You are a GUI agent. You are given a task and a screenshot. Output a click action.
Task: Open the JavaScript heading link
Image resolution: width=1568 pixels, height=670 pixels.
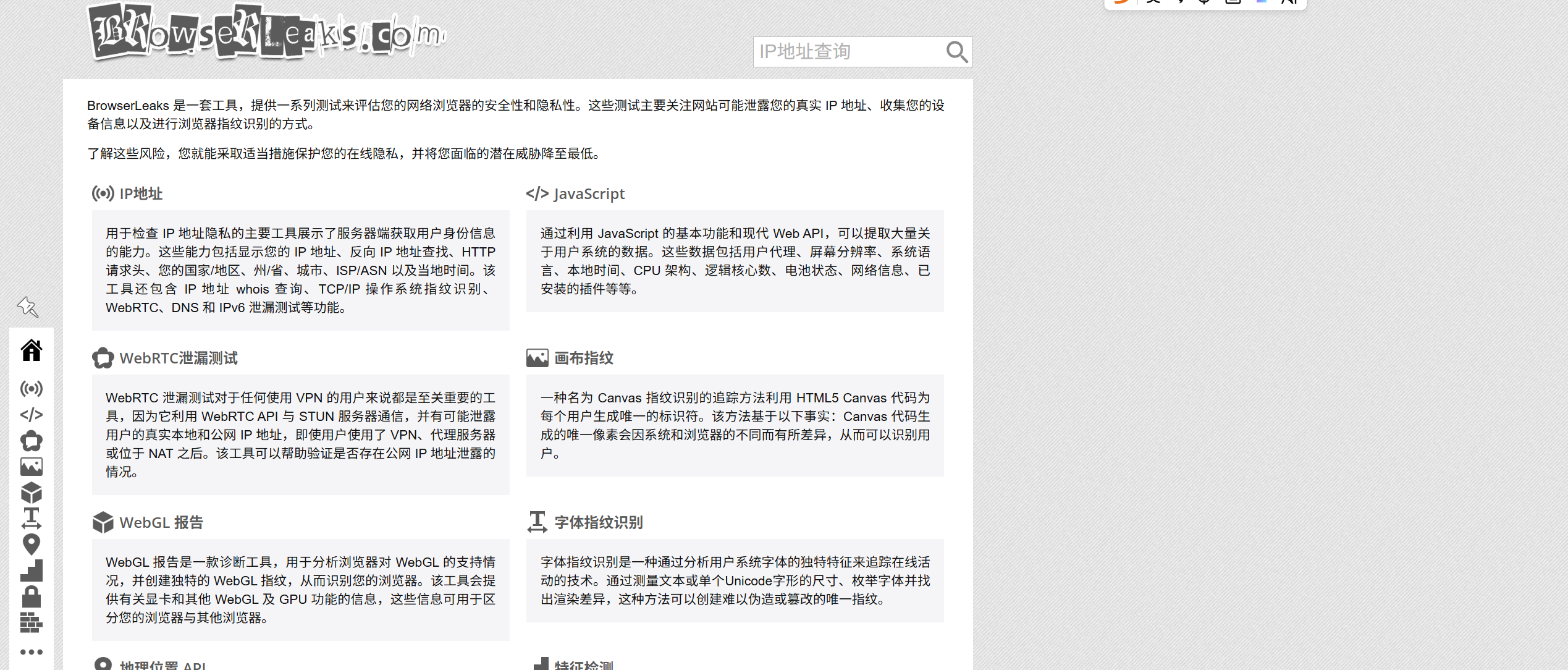589,193
